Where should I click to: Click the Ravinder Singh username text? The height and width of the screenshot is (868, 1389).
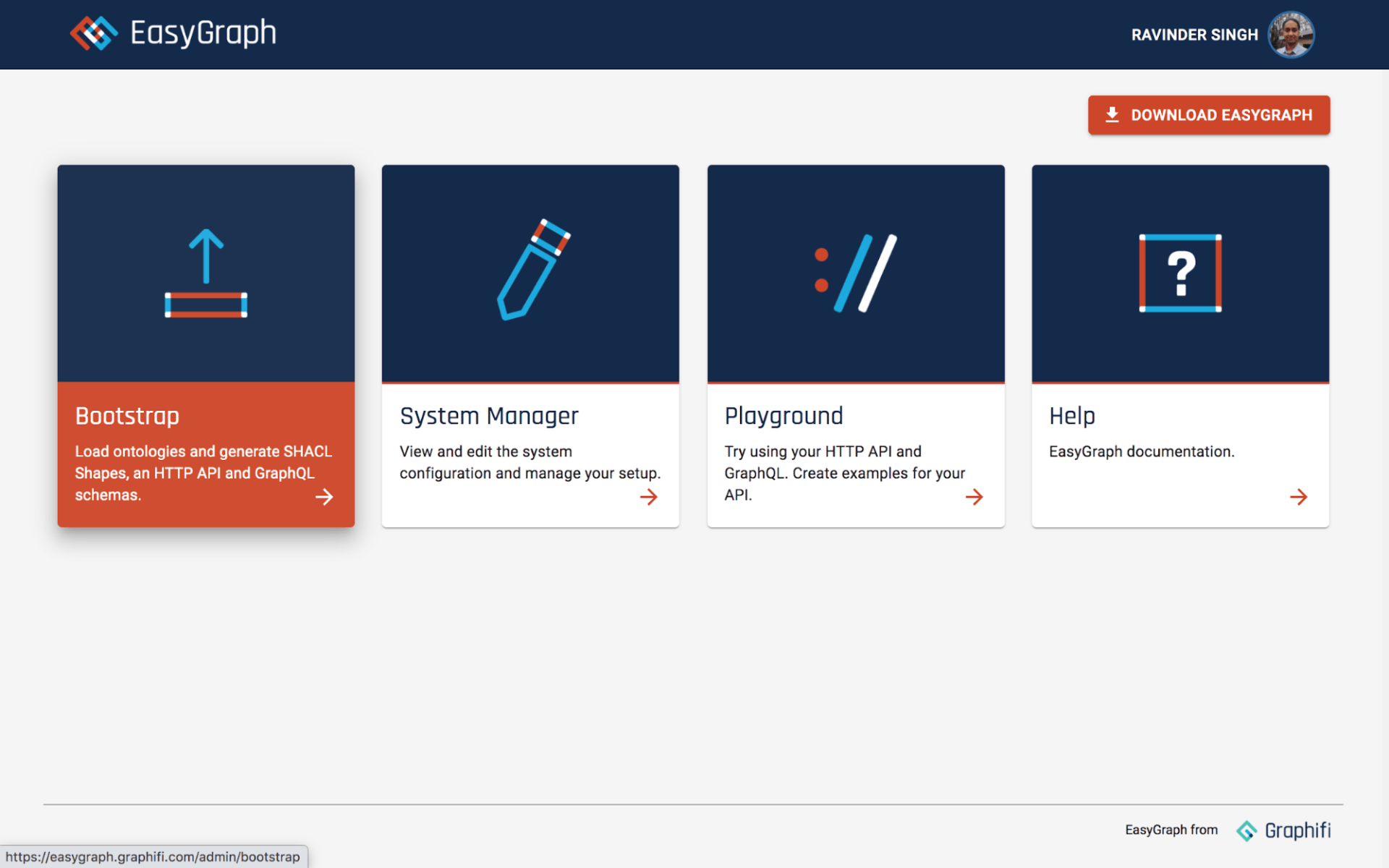pos(1194,35)
